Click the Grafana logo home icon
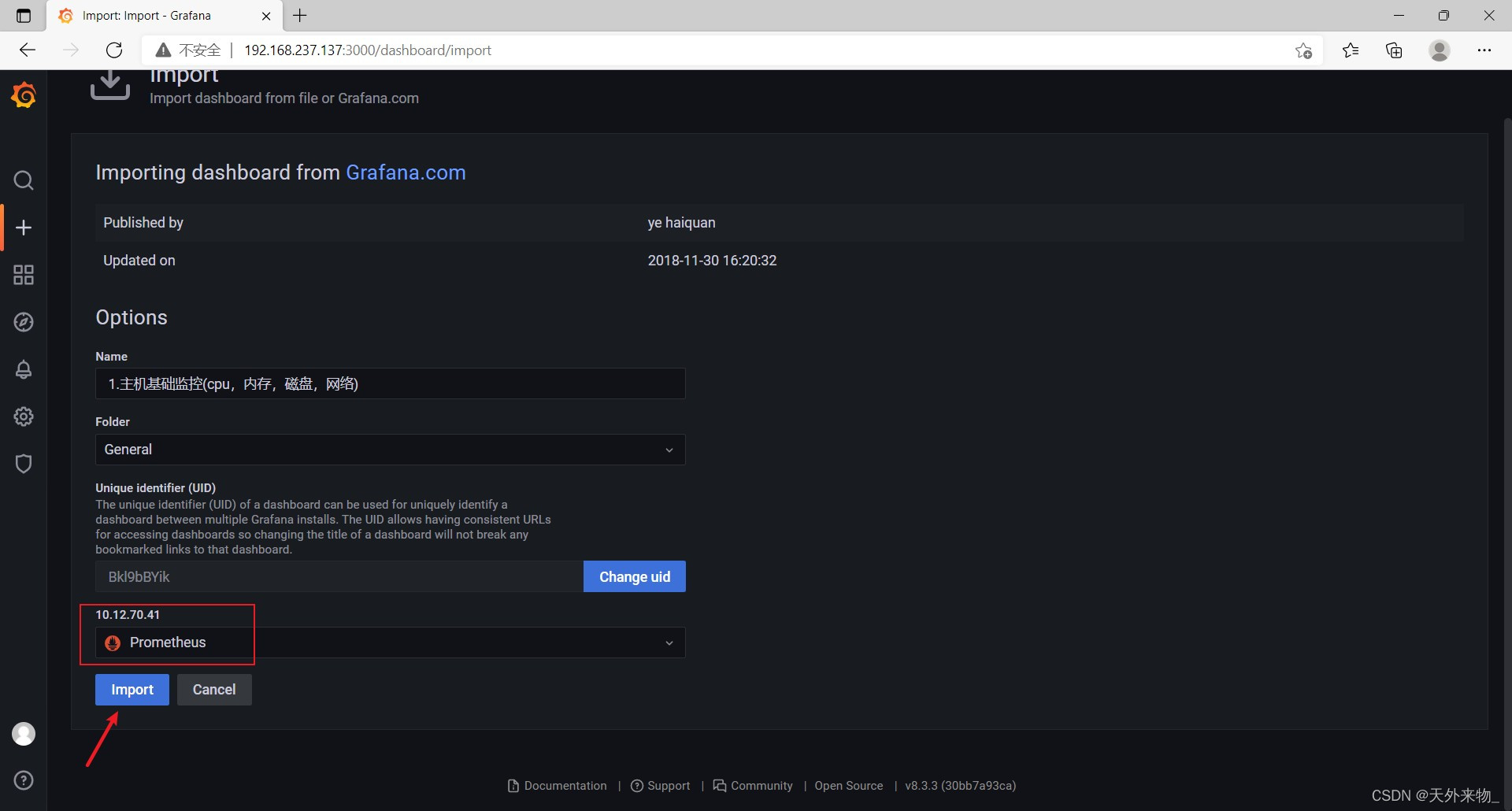The width and height of the screenshot is (1512, 811). point(24,95)
